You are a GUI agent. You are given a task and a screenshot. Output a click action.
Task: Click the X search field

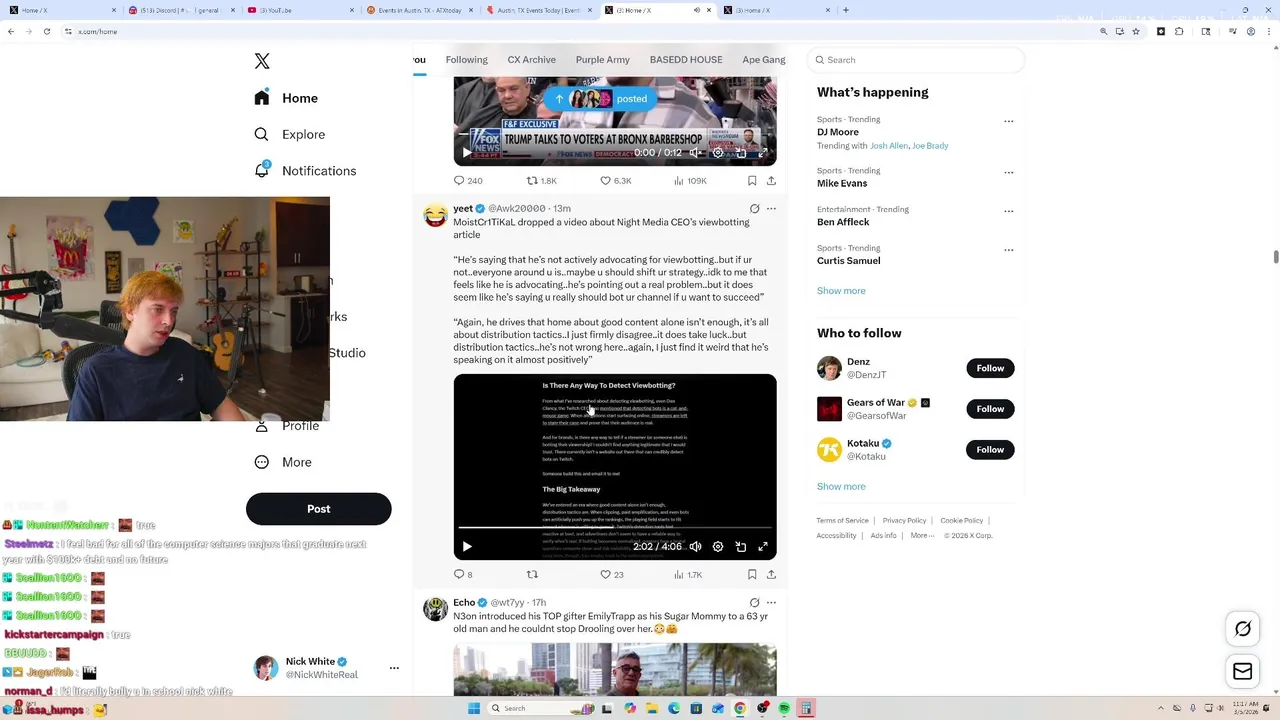click(916, 60)
